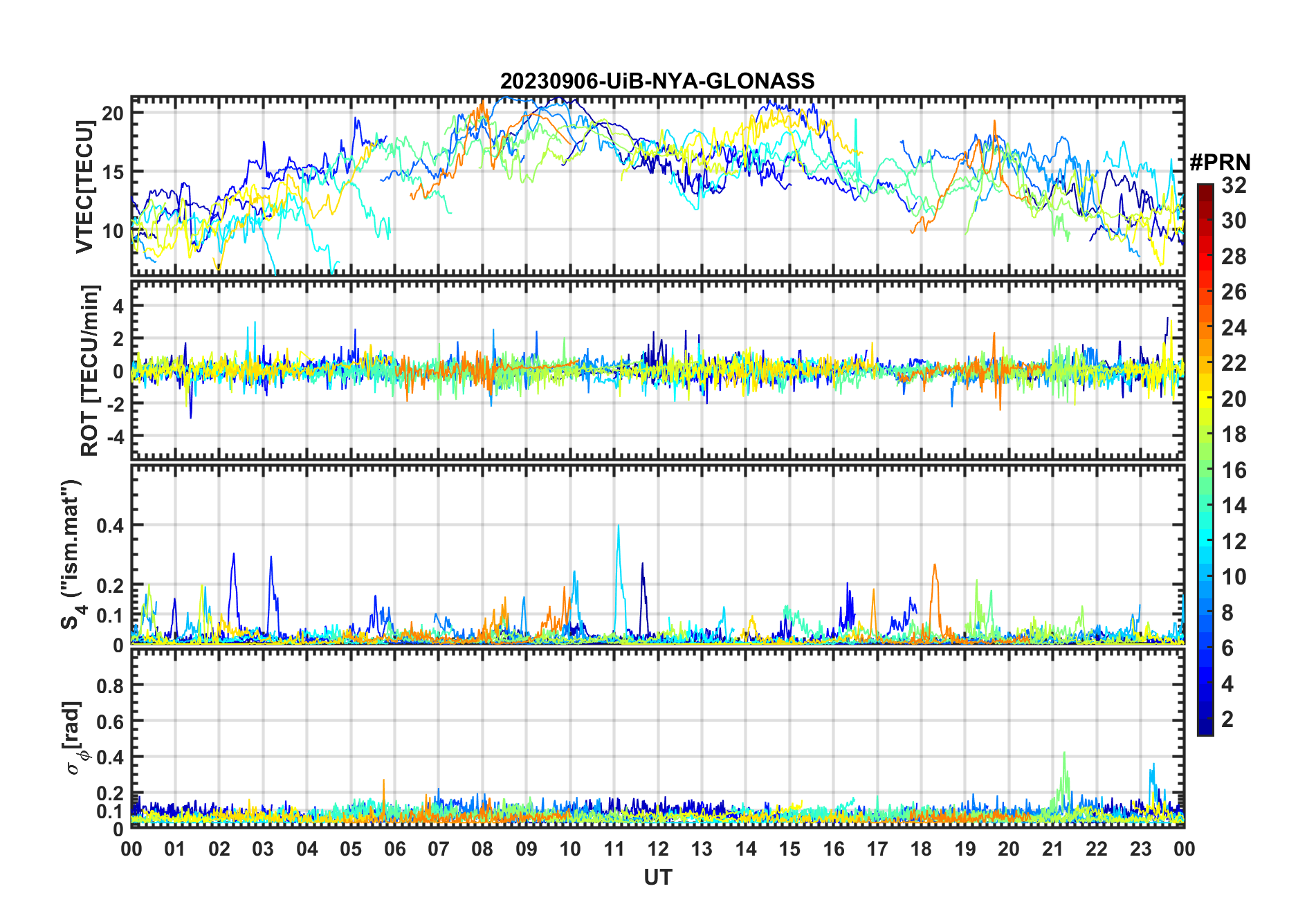This screenshot has width=1316, height=920.
Task: Click the colorbar tick label 10
Action: (x=1234, y=577)
